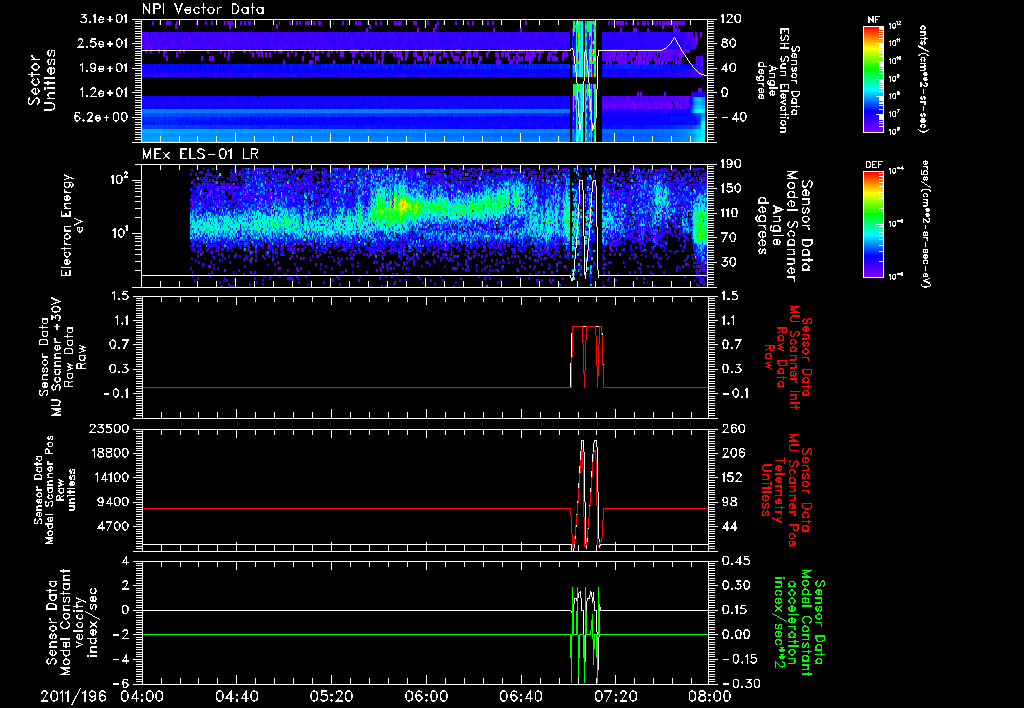Click the 0.45 acceleration tick value

[x=734, y=561]
